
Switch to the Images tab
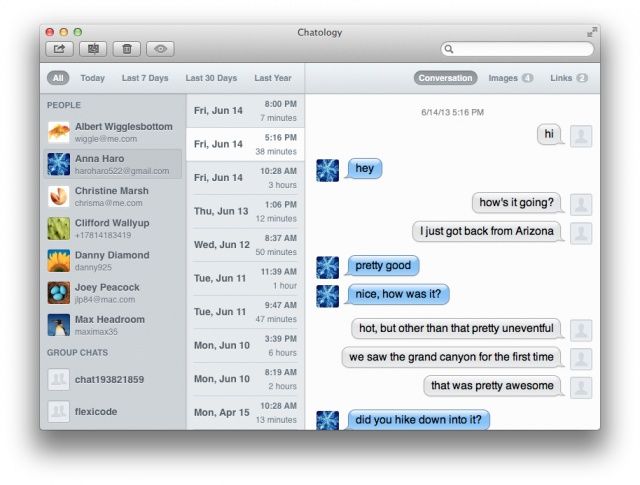[x=510, y=78]
